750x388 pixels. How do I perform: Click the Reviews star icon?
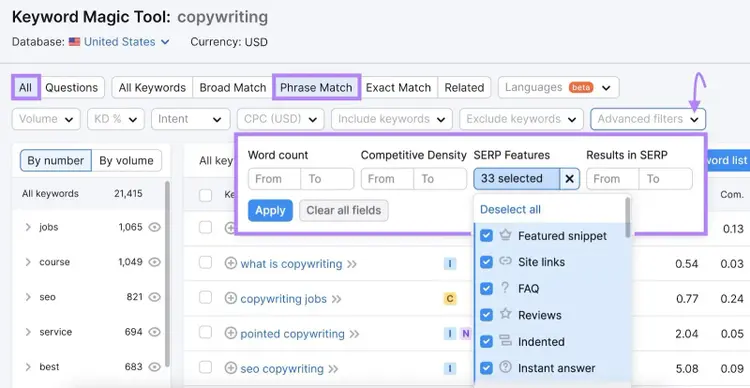(506, 314)
